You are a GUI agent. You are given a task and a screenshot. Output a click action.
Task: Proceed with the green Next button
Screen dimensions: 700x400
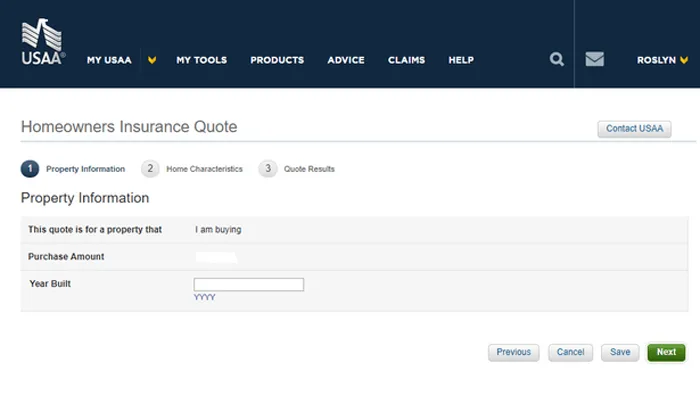(666, 352)
